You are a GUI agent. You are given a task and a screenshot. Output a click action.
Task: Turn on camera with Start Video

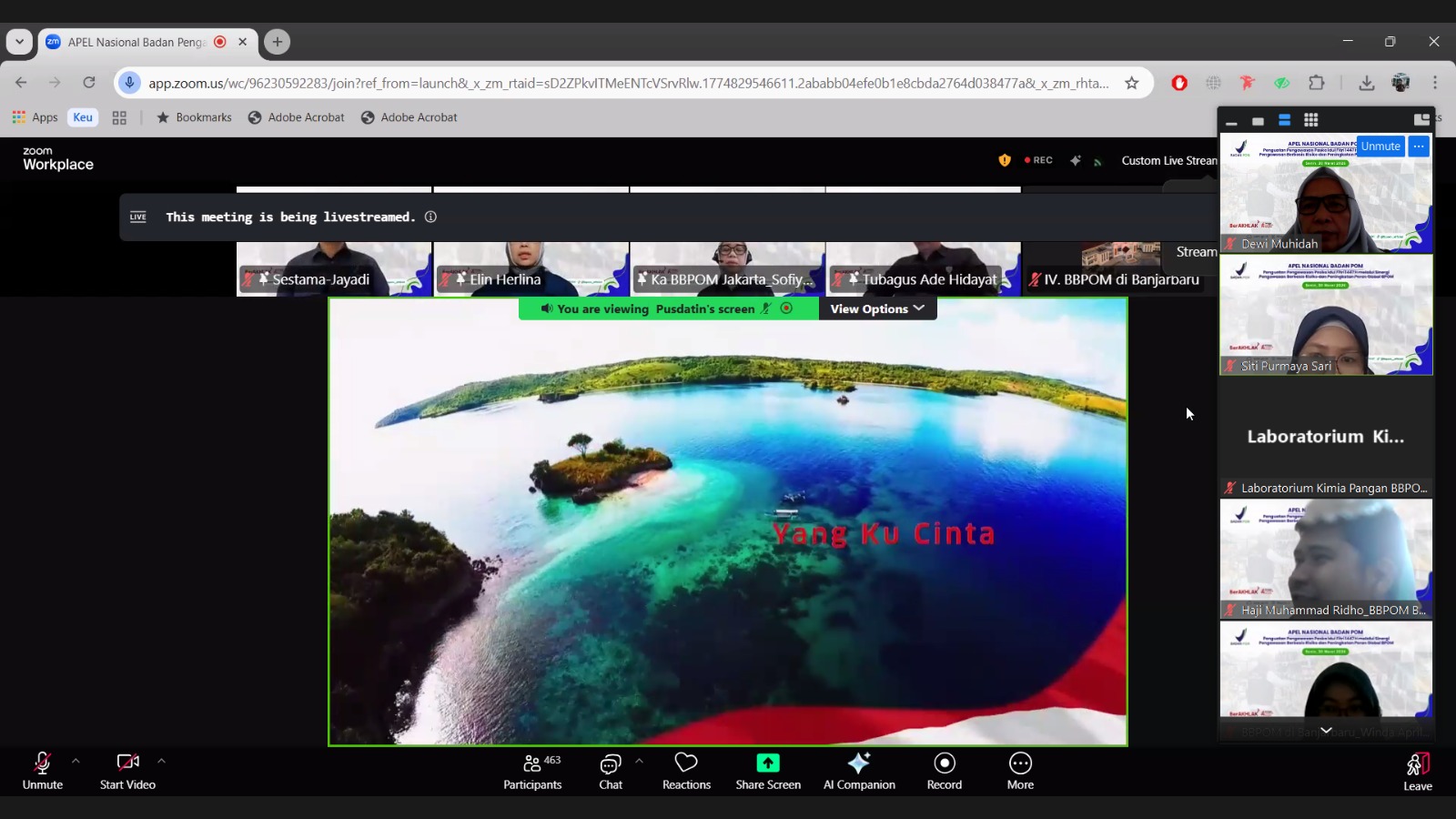(127, 771)
